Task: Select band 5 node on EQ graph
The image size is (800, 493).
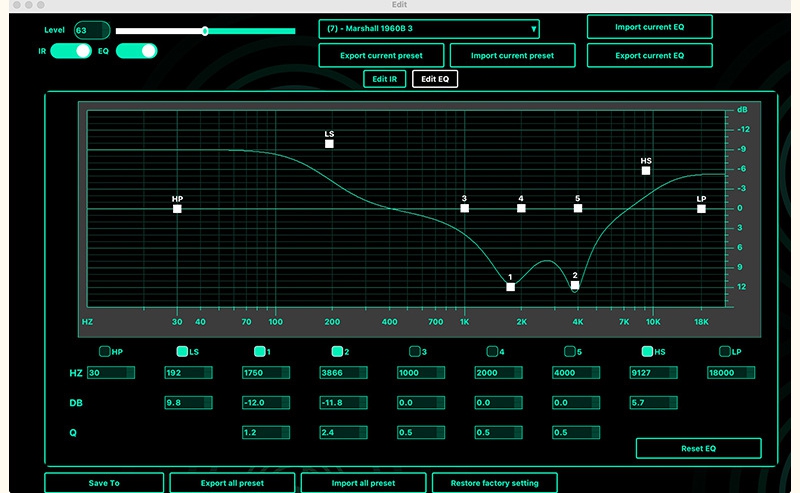Action: tap(578, 208)
